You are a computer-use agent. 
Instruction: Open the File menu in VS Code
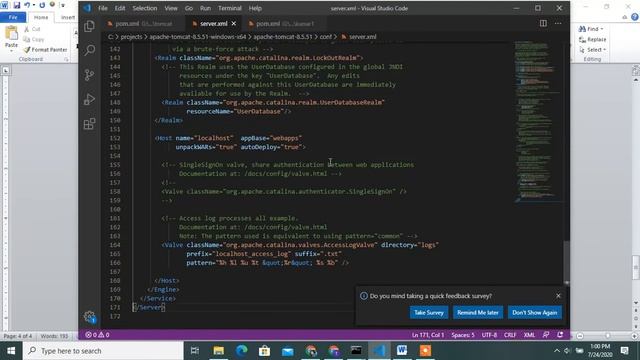[103, 8]
